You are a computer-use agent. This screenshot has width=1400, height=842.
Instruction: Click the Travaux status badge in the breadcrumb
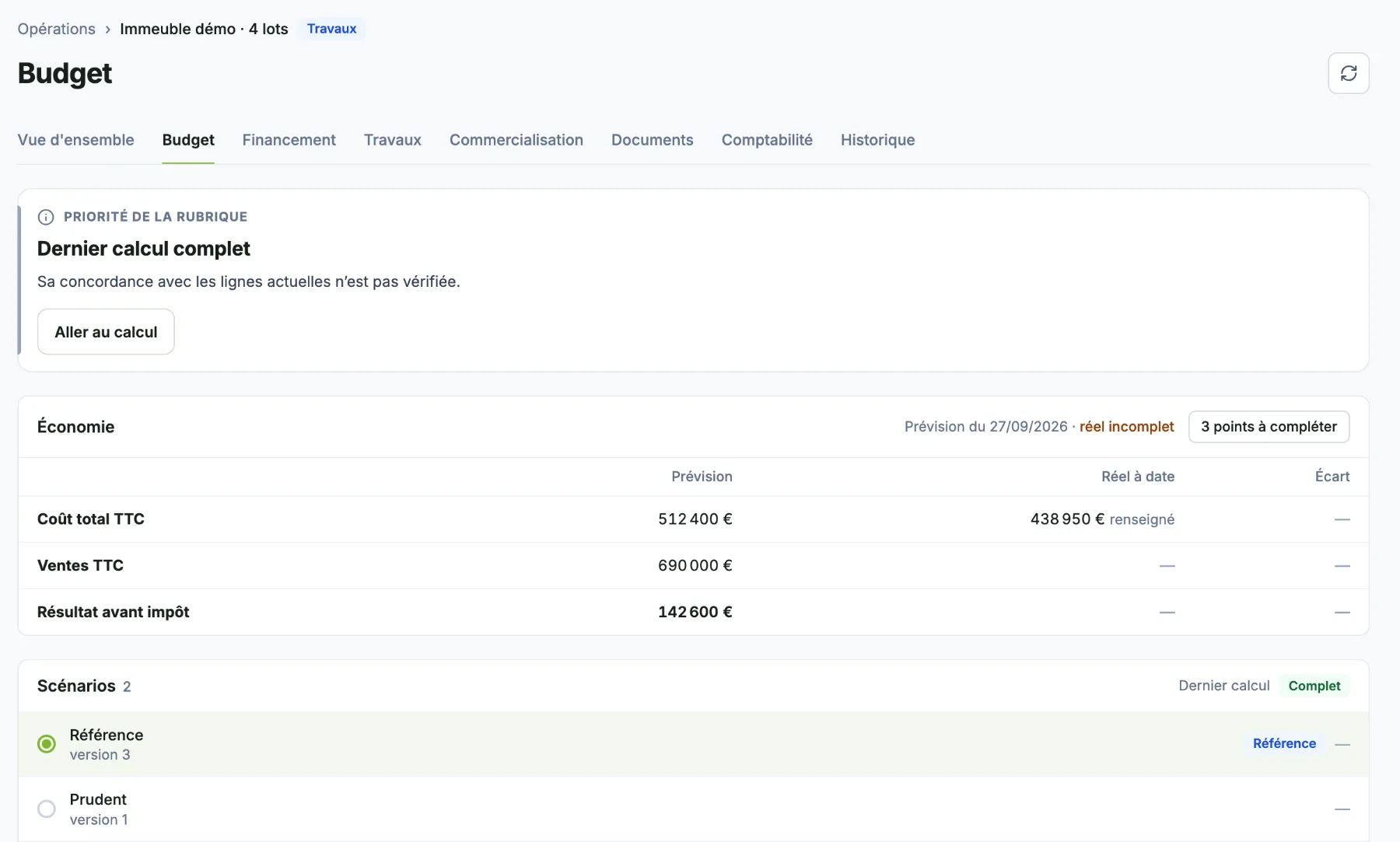(331, 29)
